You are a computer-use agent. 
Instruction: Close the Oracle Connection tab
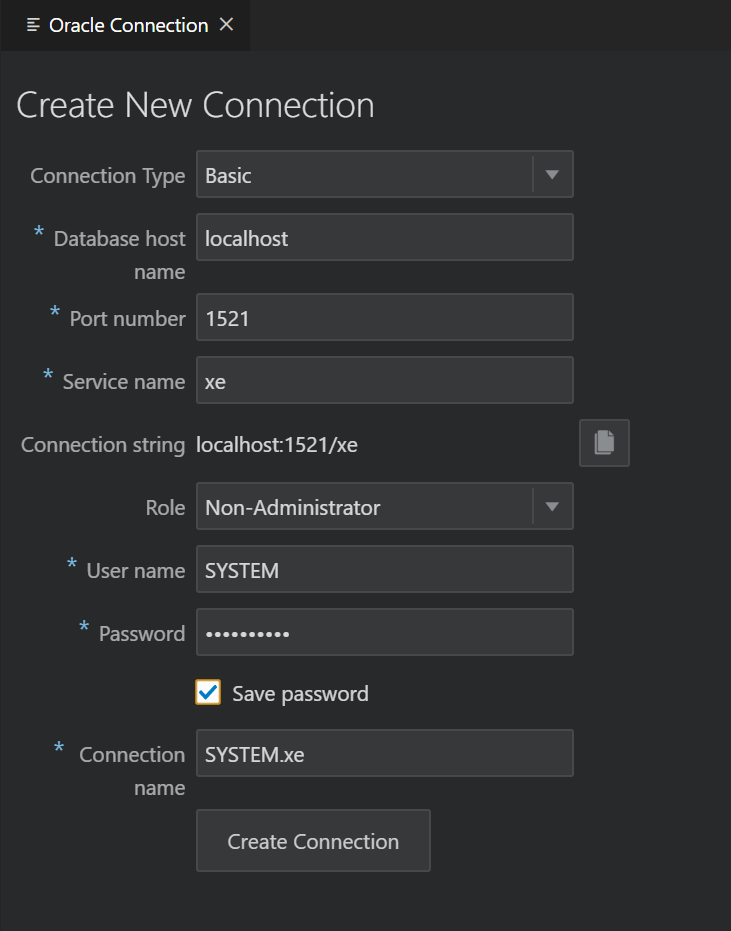click(x=225, y=25)
